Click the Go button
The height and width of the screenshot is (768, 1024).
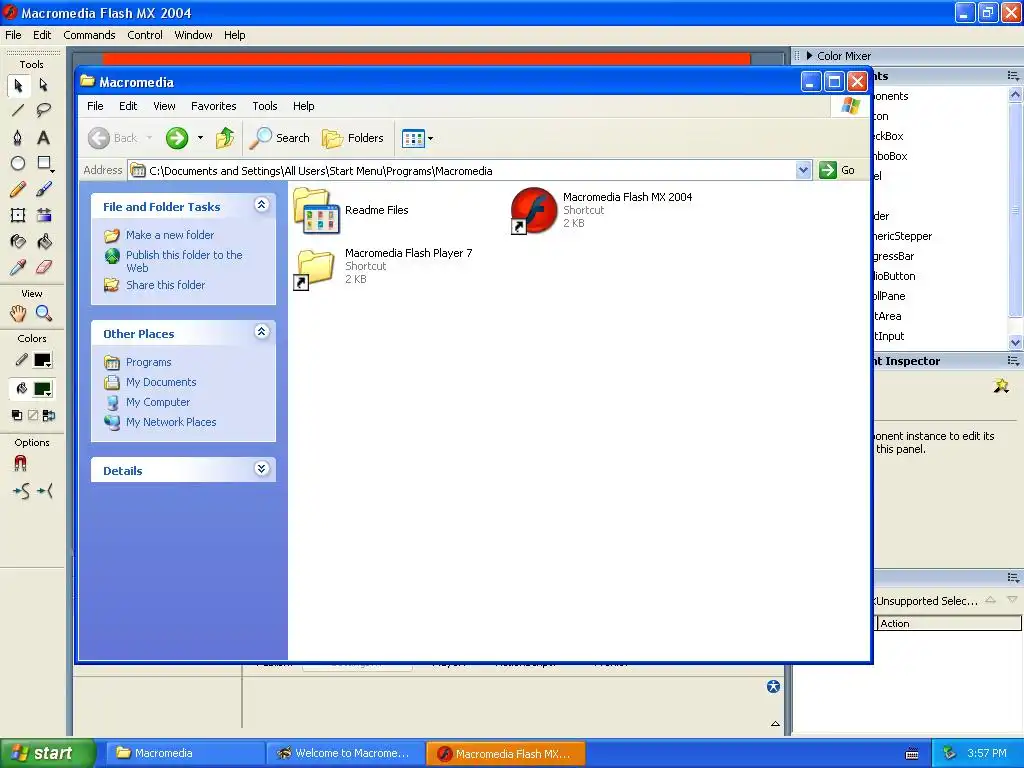pos(837,170)
